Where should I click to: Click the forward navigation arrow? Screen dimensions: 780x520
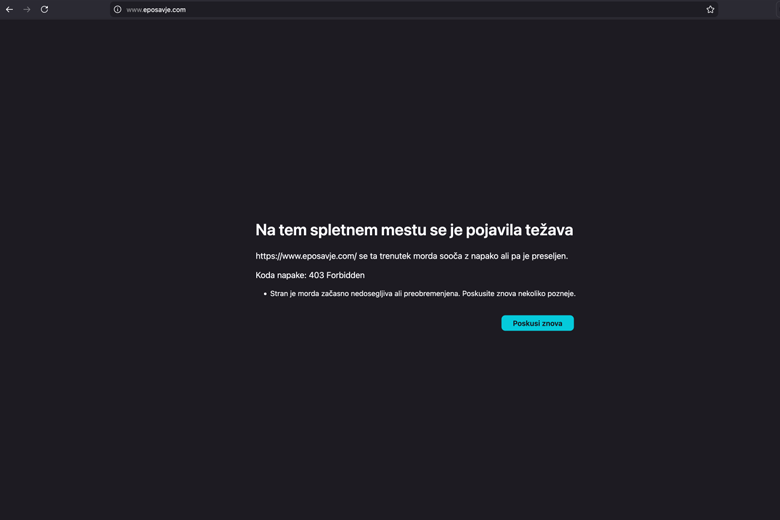pos(27,10)
